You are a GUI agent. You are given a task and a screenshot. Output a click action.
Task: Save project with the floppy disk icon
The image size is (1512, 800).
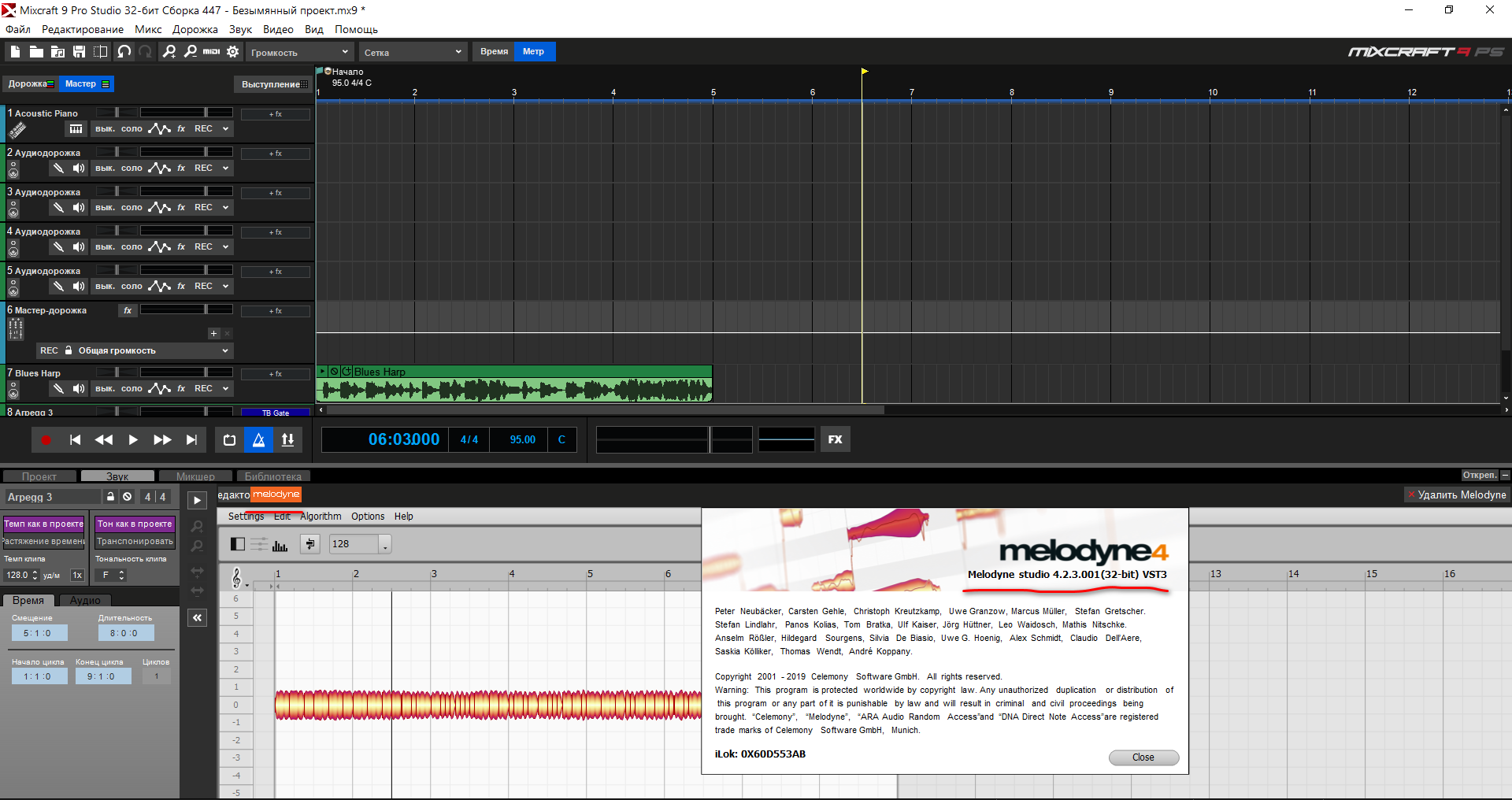[79, 52]
